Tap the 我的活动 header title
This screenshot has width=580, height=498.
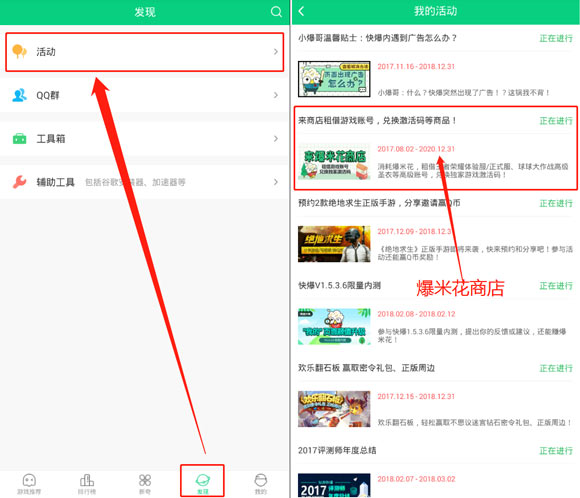pos(435,11)
